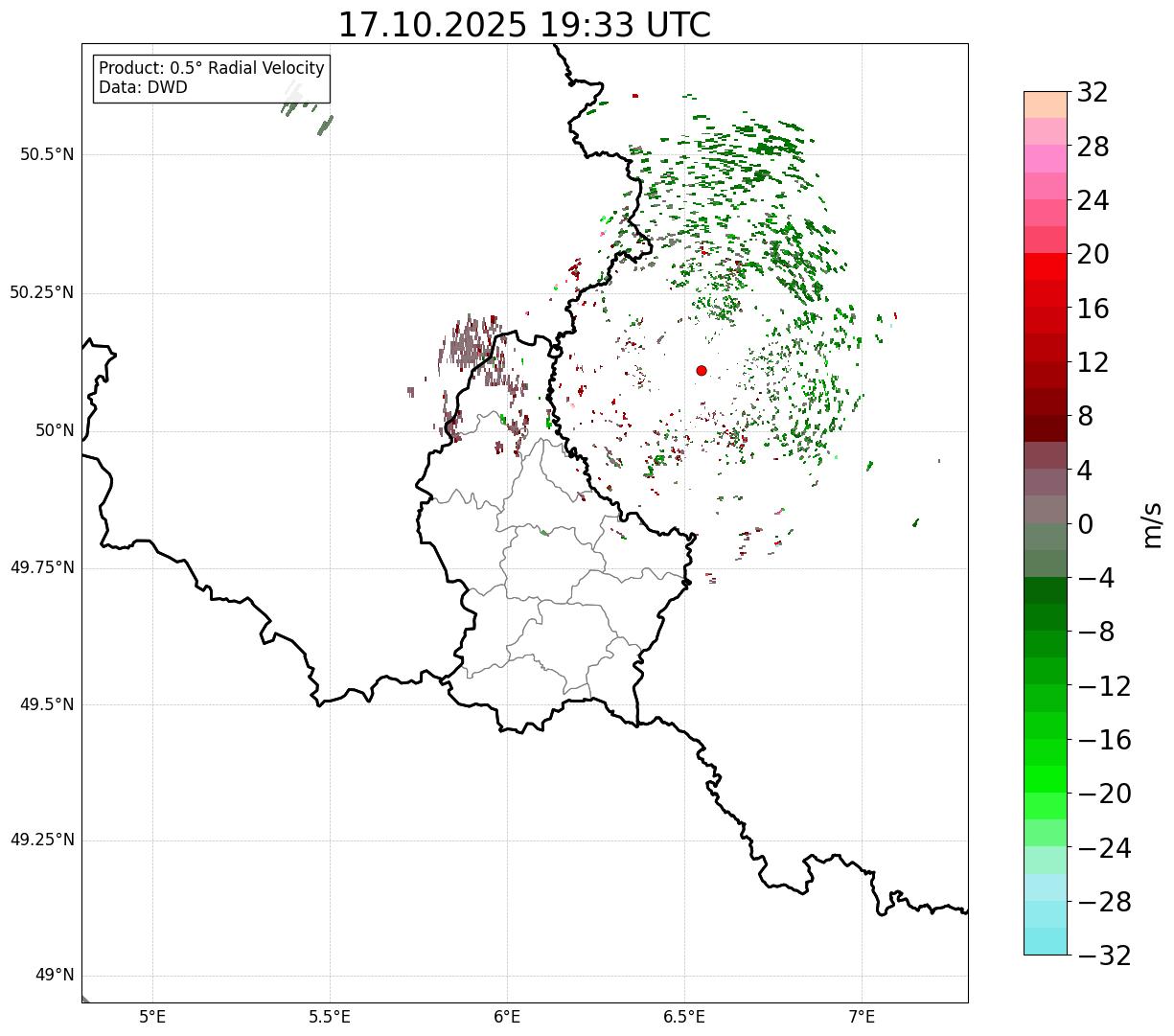Click the "m/s" colorbar unit label

tap(1151, 523)
